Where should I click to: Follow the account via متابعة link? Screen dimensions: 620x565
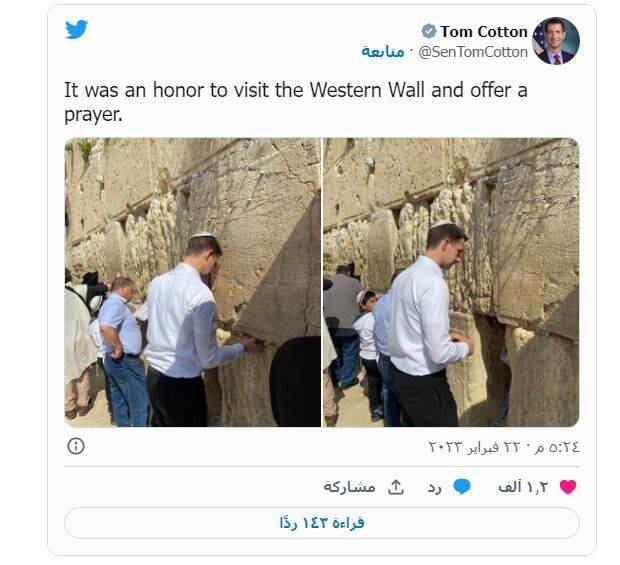[x=383, y=51]
